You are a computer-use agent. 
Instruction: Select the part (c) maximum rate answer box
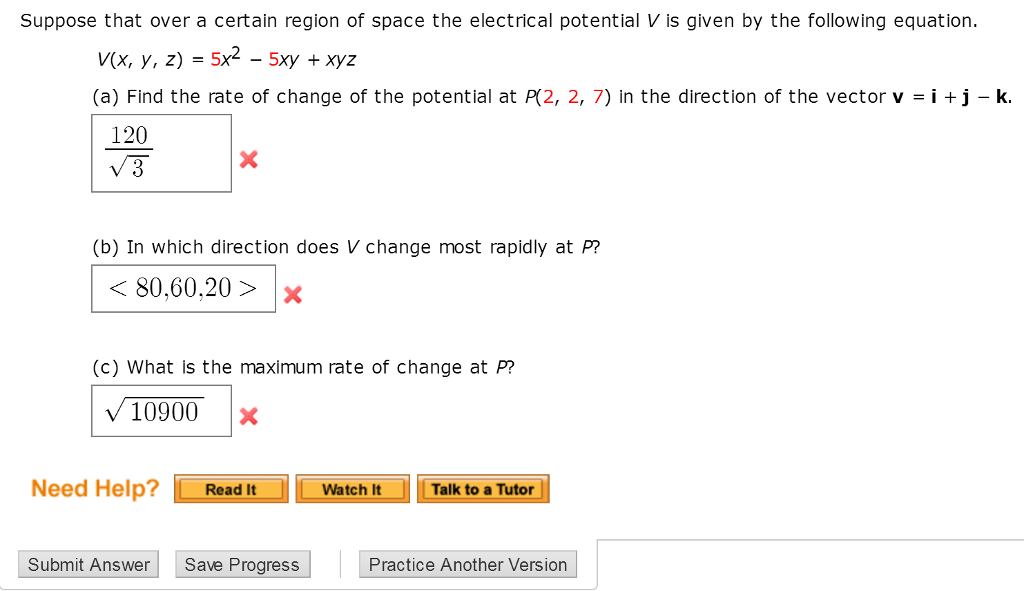tap(161, 411)
